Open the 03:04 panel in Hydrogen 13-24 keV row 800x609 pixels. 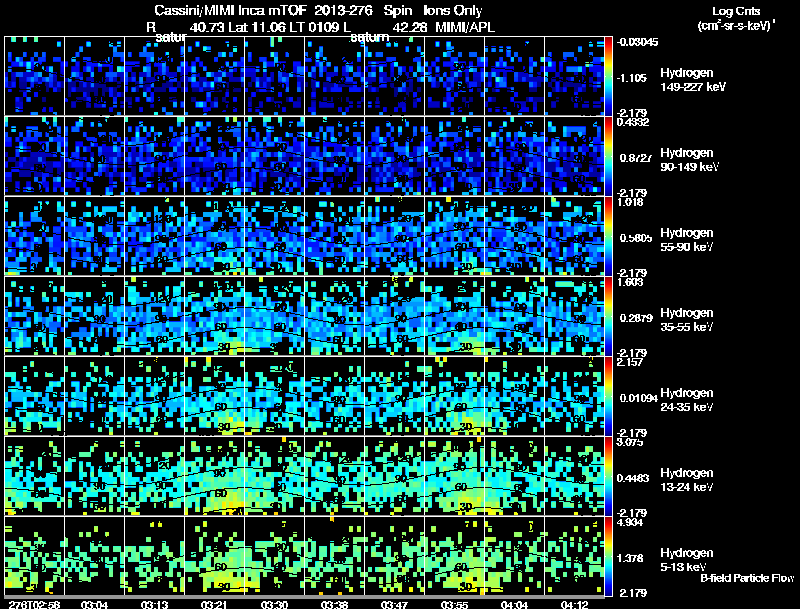tap(94, 476)
